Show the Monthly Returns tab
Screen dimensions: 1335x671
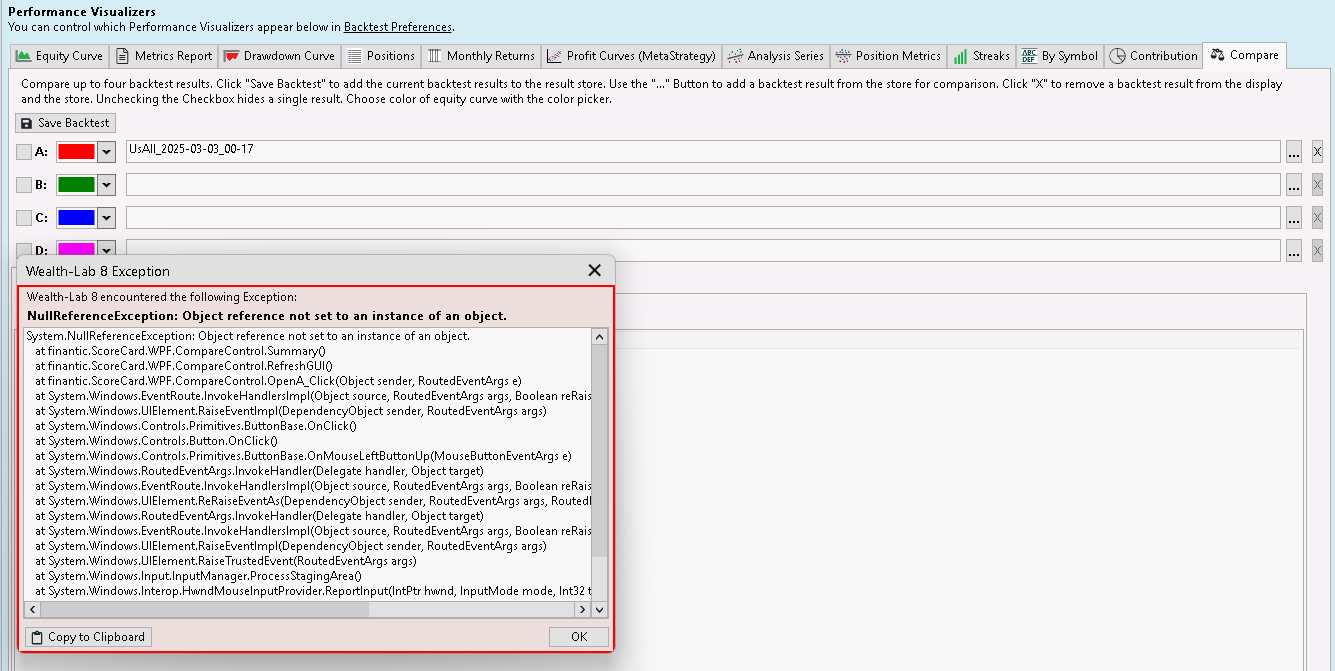481,56
